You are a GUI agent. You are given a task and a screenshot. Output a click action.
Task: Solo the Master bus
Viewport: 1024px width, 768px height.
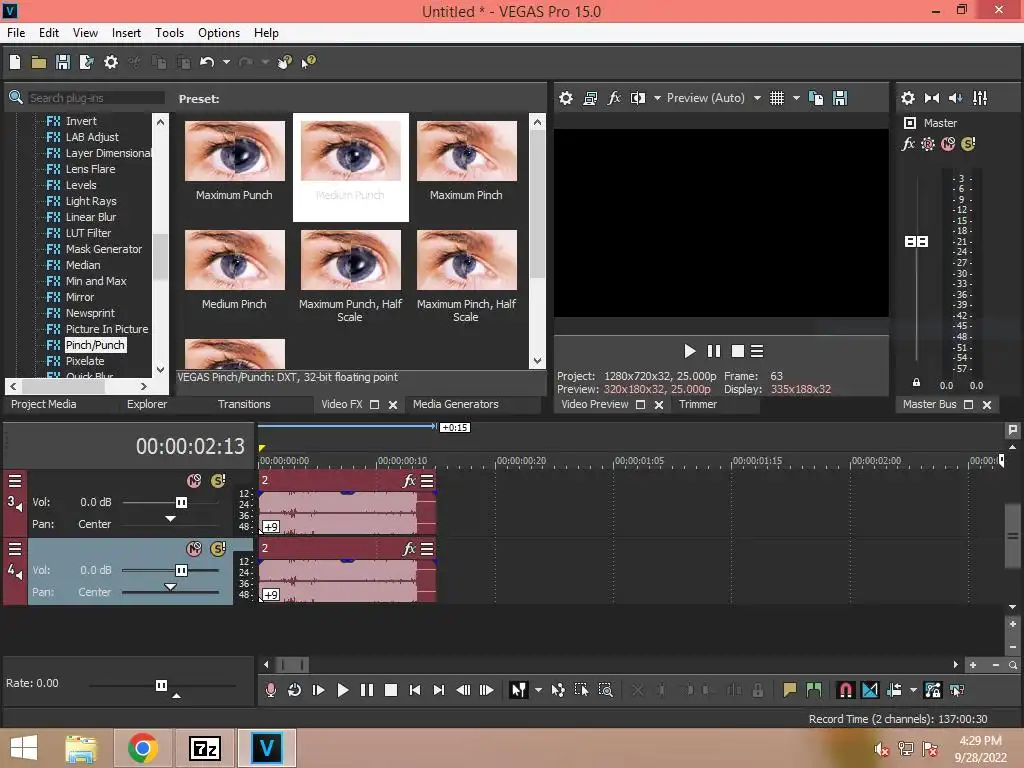point(968,144)
